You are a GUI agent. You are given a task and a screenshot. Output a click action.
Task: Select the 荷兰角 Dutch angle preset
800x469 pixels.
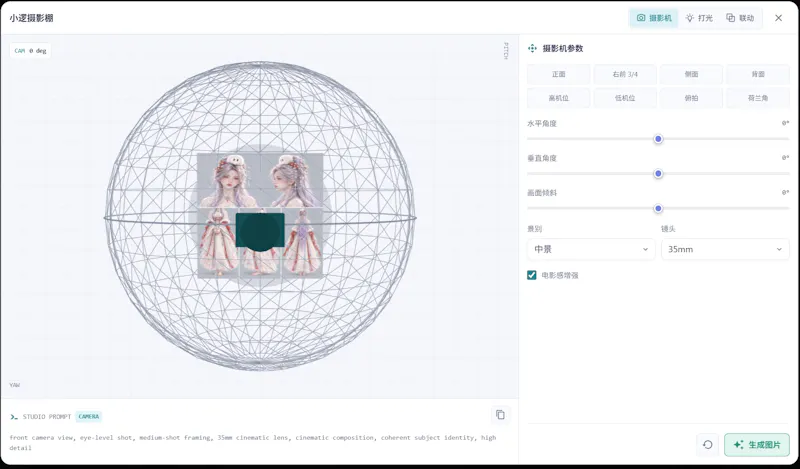pos(758,98)
